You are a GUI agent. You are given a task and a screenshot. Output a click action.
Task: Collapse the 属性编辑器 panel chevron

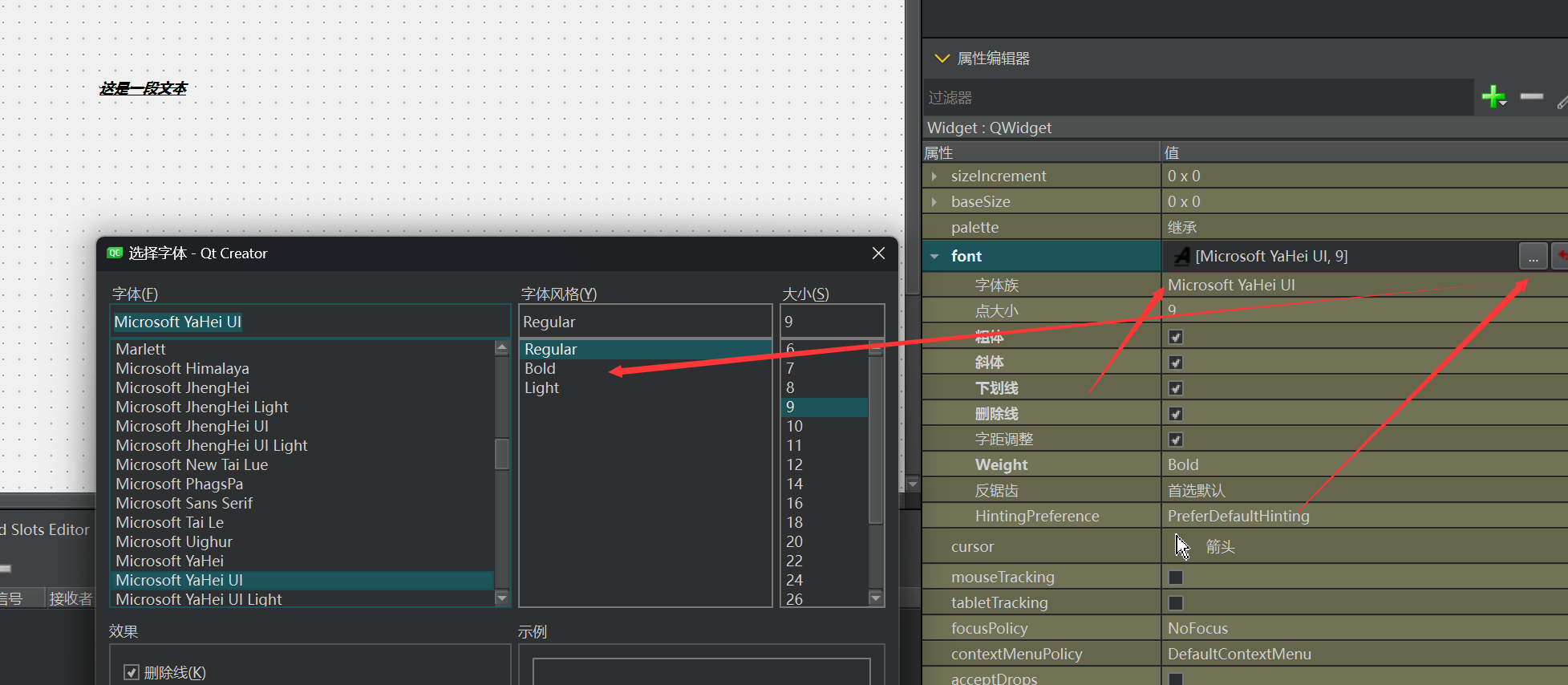pos(942,59)
